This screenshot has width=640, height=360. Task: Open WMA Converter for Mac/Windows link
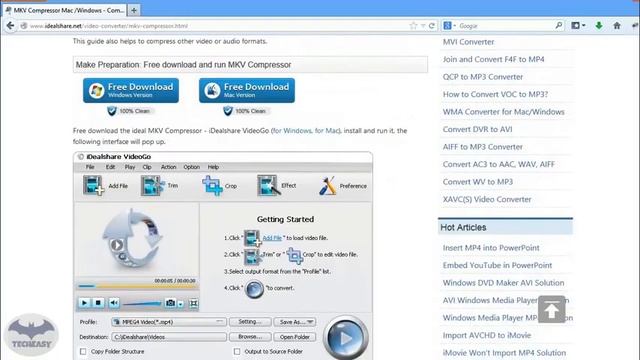pyautogui.click(x=504, y=112)
